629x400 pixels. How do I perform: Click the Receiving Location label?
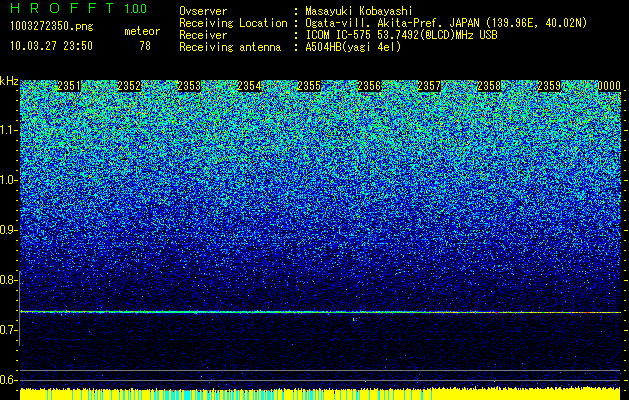coord(233,23)
